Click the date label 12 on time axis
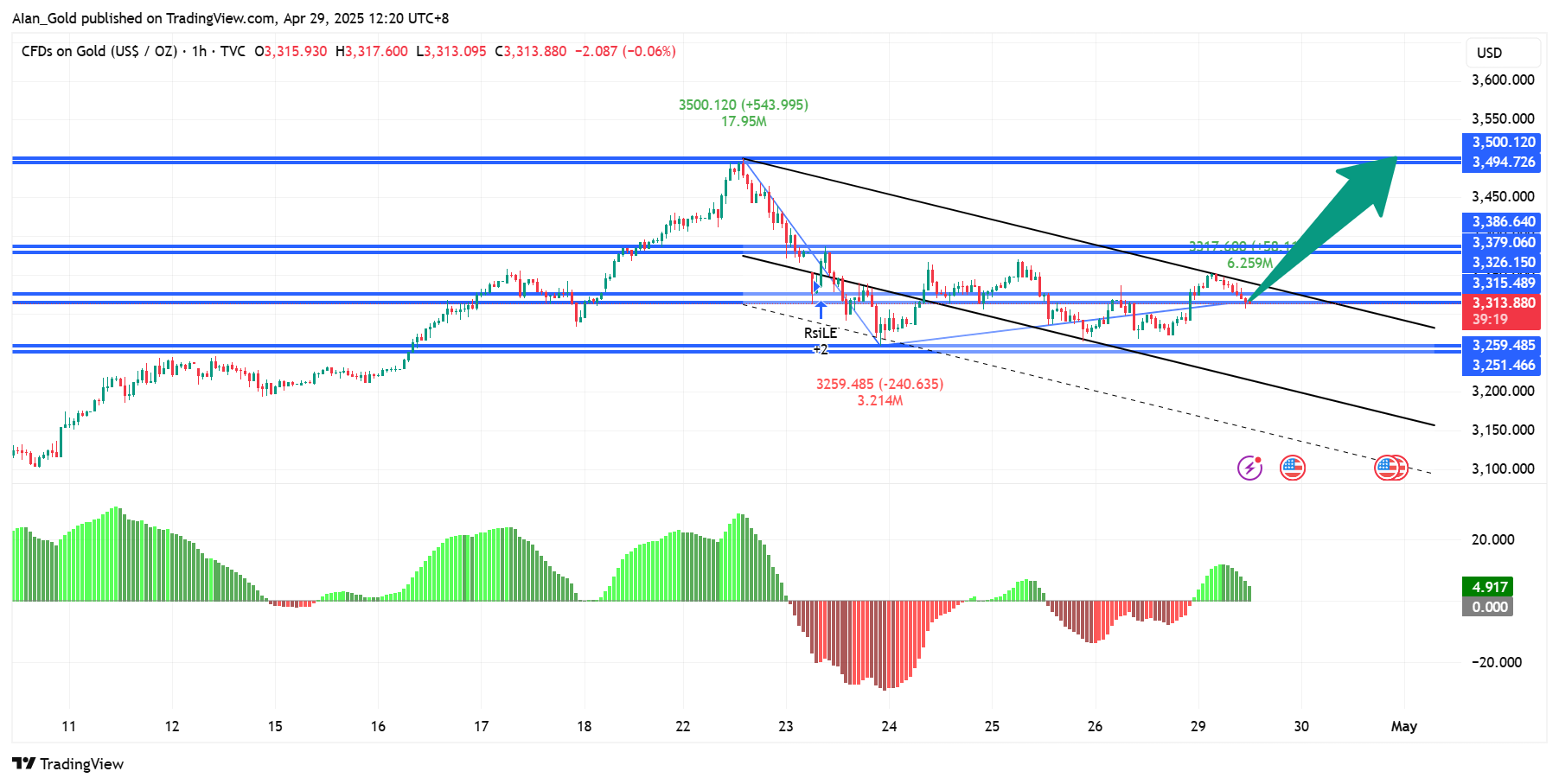1559x784 pixels. click(x=172, y=726)
